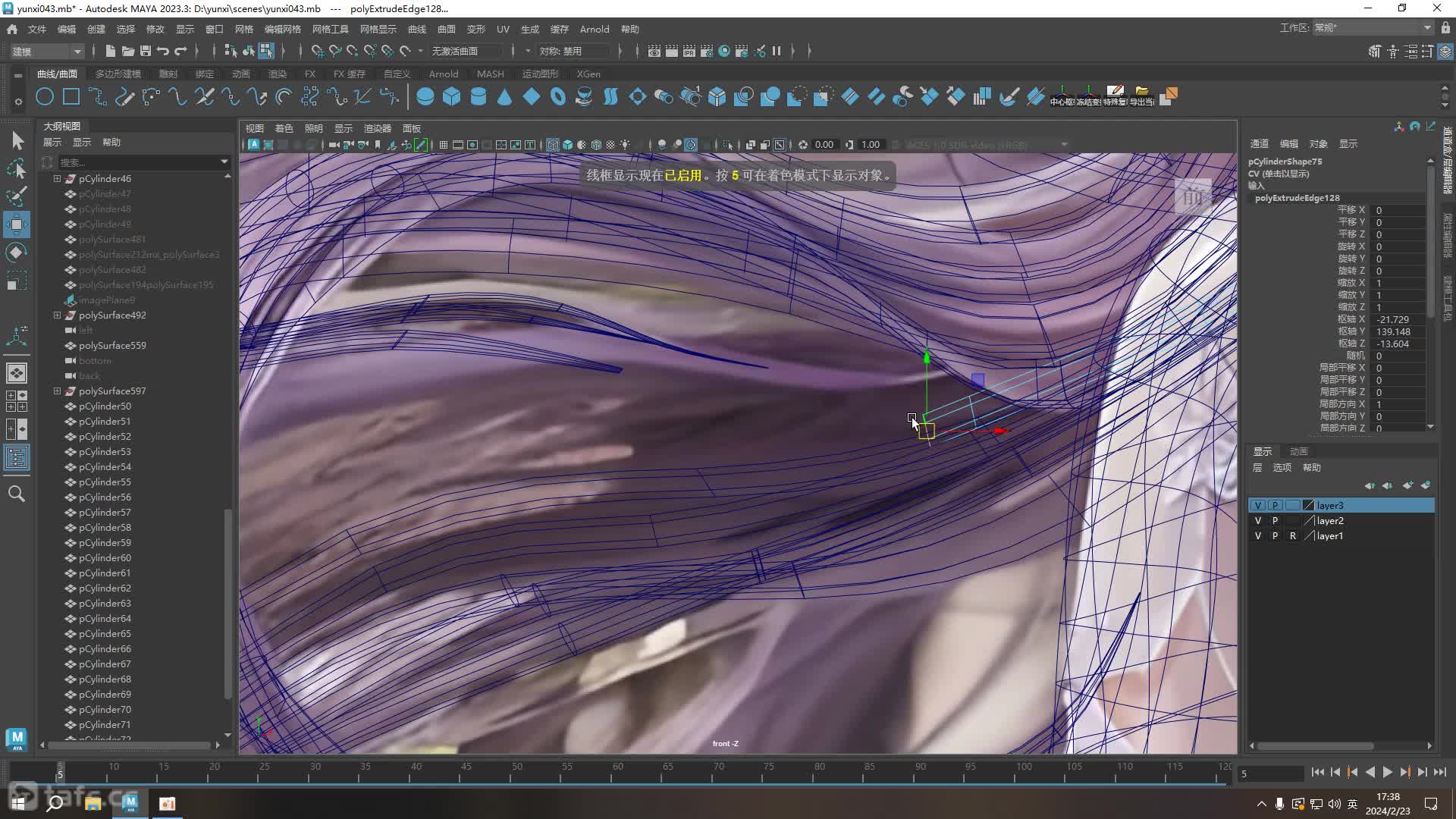Open the 工作区 workspace dropdown
Screen dimensions: 1456x819
point(1373,28)
